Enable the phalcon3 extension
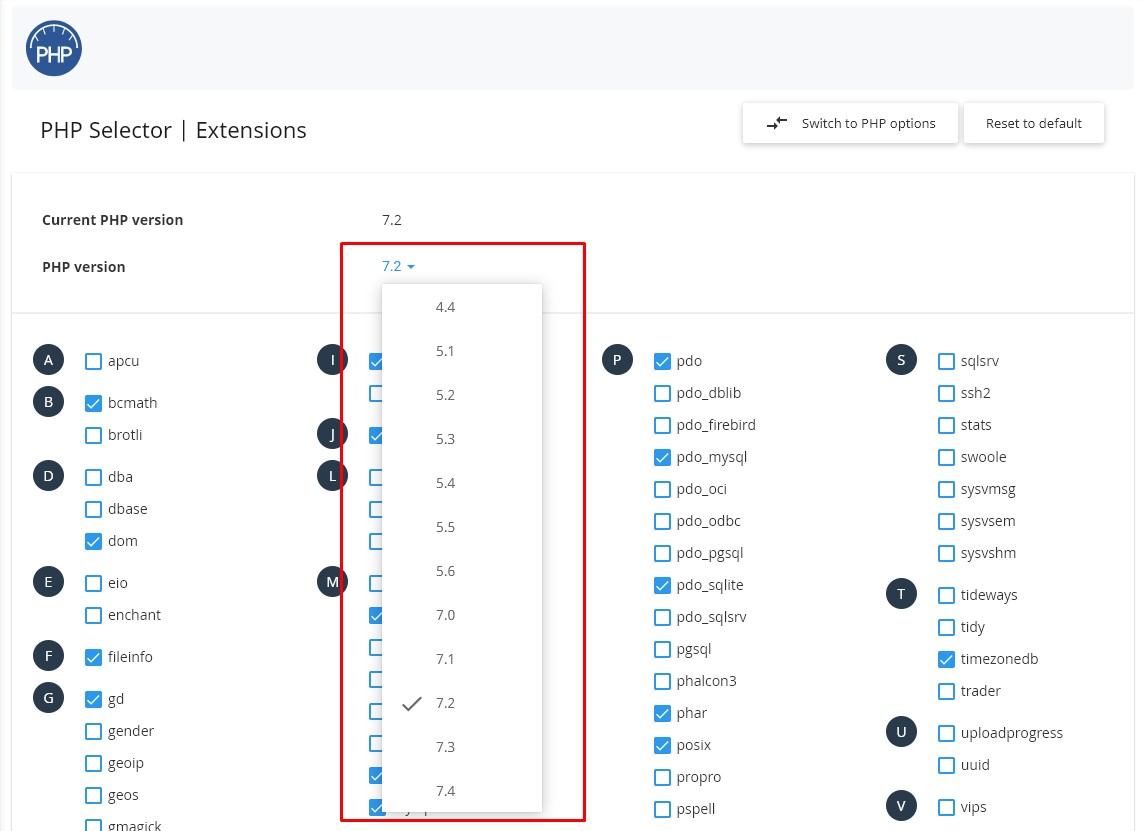Viewport: 1147px width, 831px height. coord(662,682)
